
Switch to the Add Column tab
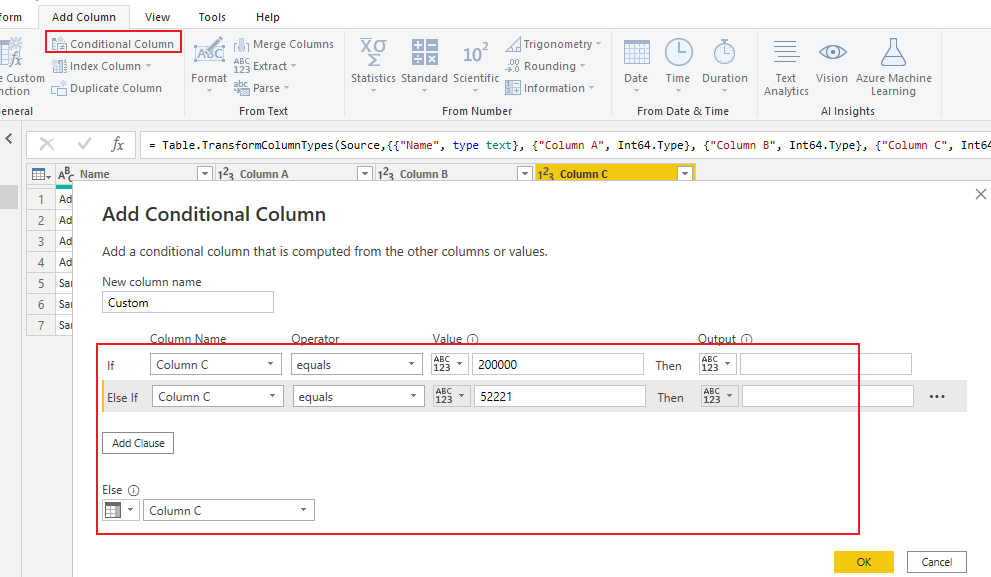(84, 17)
